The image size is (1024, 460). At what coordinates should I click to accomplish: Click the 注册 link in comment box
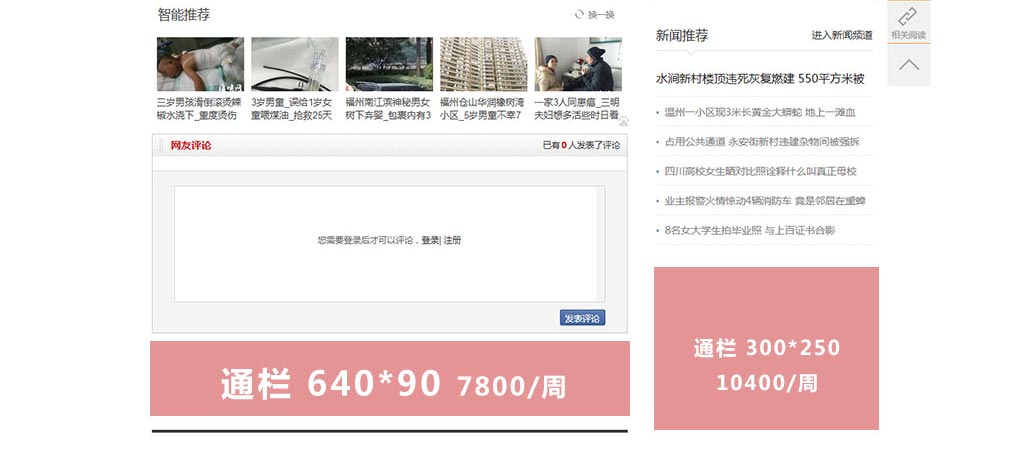point(452,240)
